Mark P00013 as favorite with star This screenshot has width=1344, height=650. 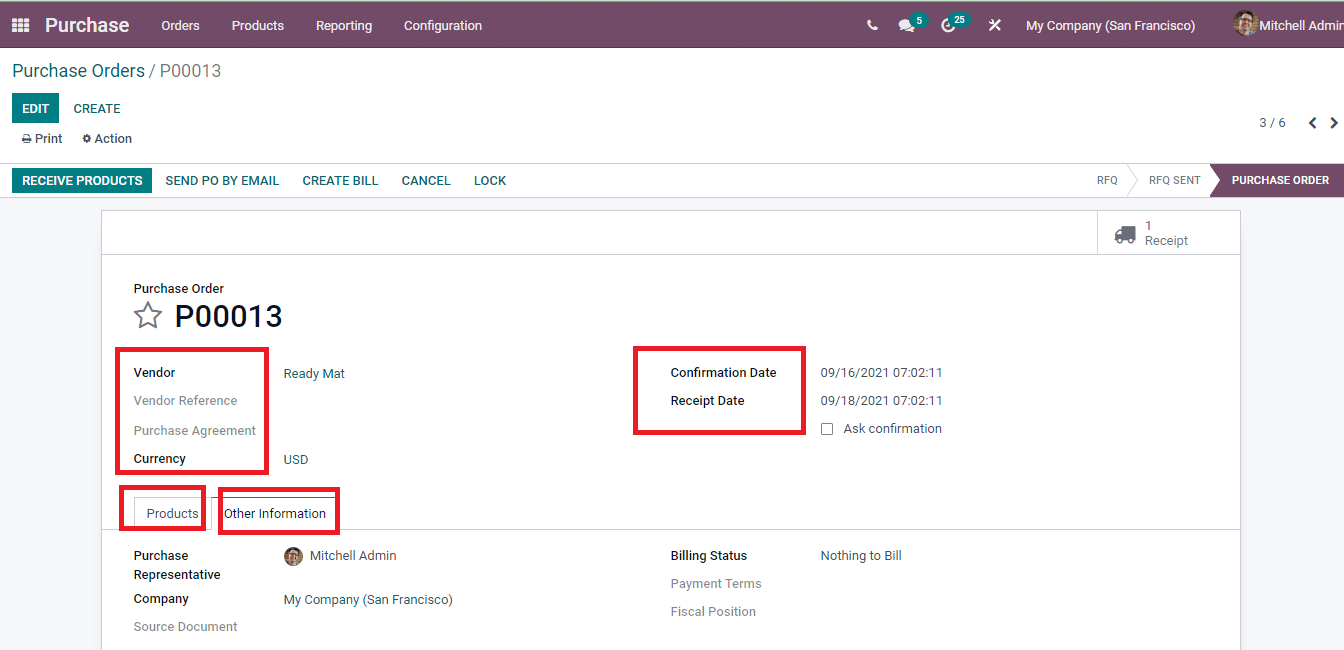pyautogui.click(x=148, y=316)
